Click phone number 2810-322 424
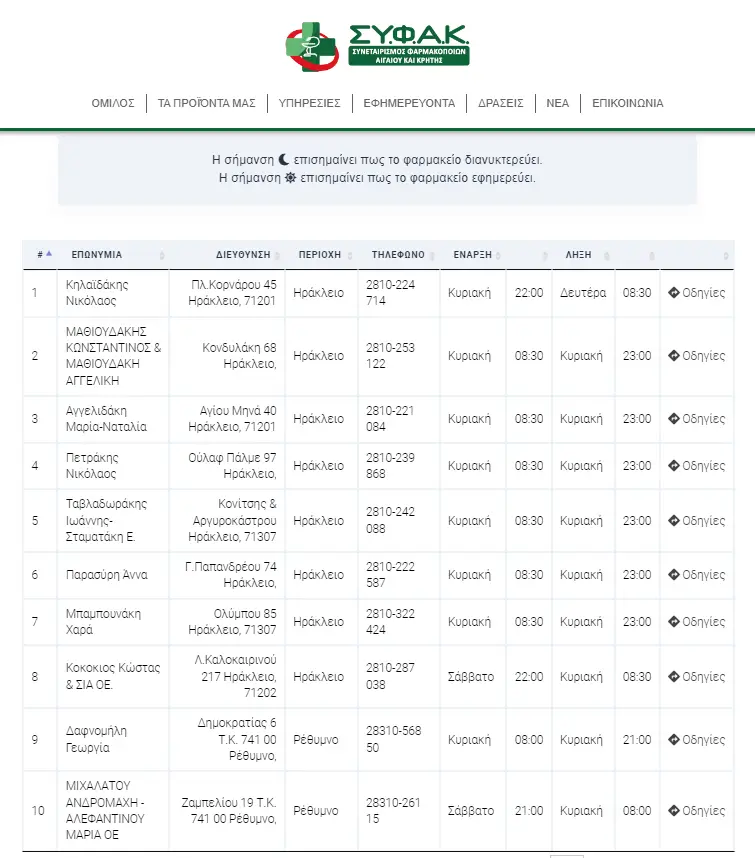755x858 pixels. 390,622
